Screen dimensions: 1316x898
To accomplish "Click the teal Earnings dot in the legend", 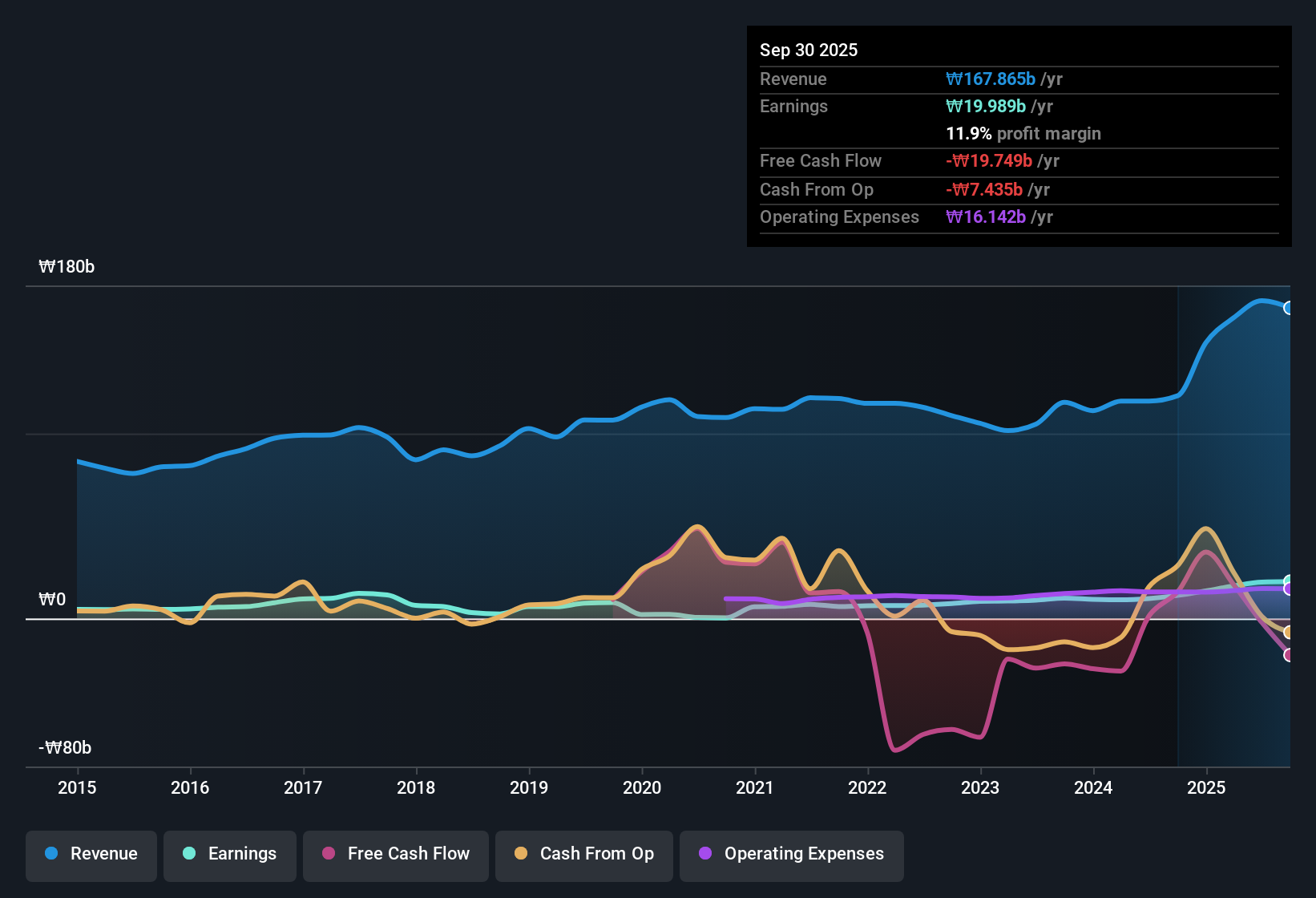I will (x=189, y=854).
